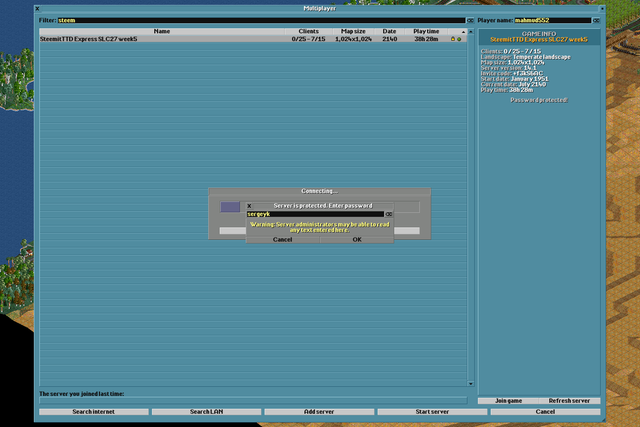Click the server list scrollbar track
Viewport: 640px width, 427px height.
(x=471, y=207)
